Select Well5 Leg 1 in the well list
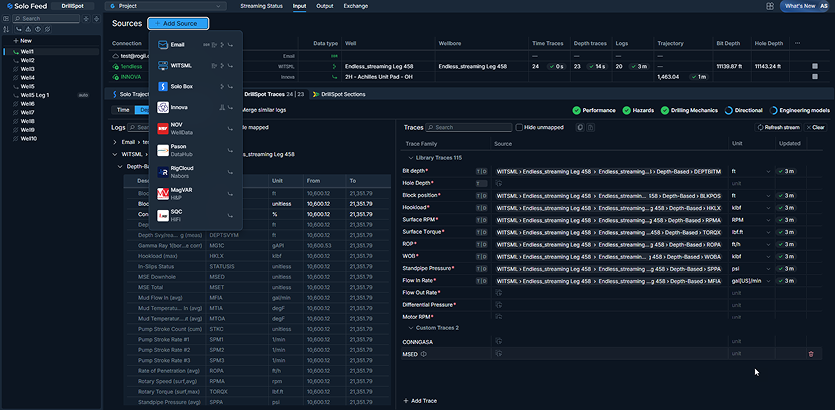Viewport: 835px width, 410px height. point(52,95)
